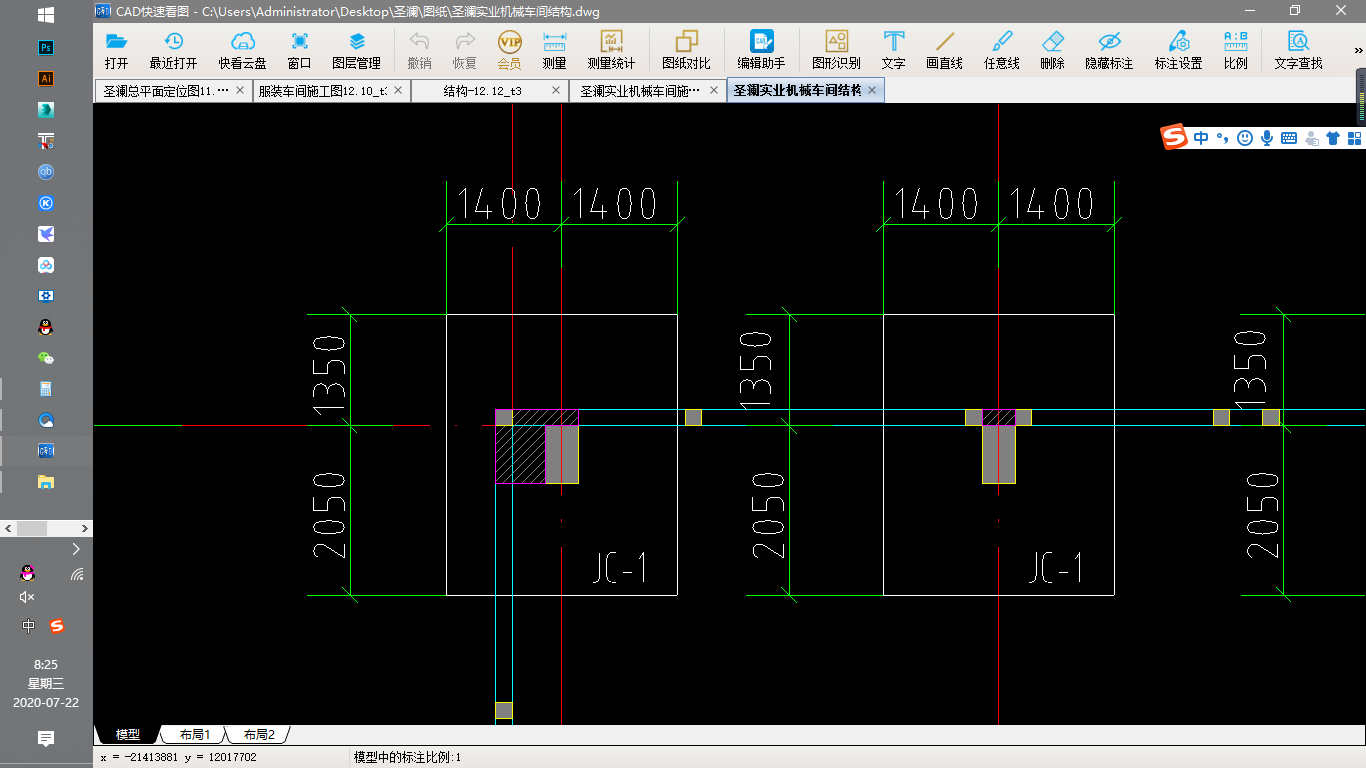This screenshot has height=768, width=1366.
Task: Open the Windows Start button
Action: click(x=46, y=15)
